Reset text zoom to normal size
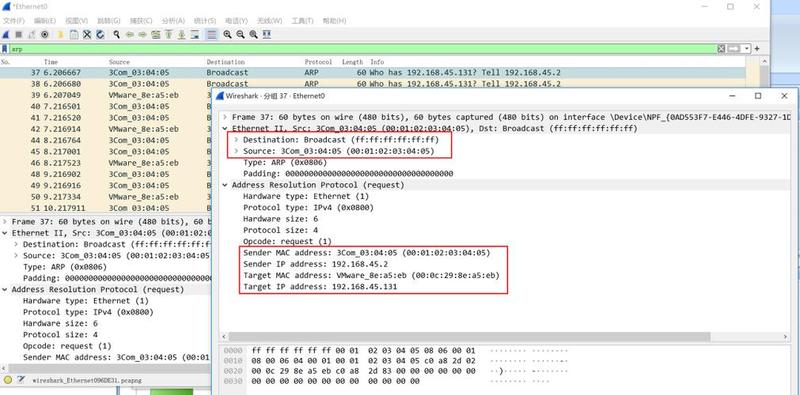The image size is (800, 395). point(253,35)
